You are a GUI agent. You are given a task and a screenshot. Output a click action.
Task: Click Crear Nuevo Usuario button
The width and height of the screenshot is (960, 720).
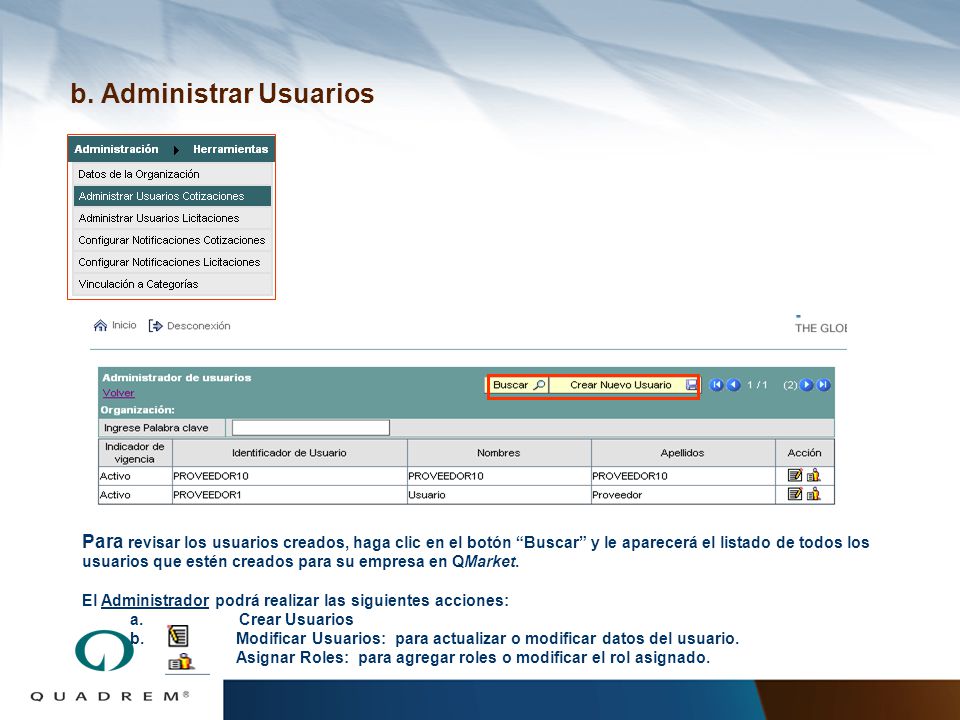[624, 385]
